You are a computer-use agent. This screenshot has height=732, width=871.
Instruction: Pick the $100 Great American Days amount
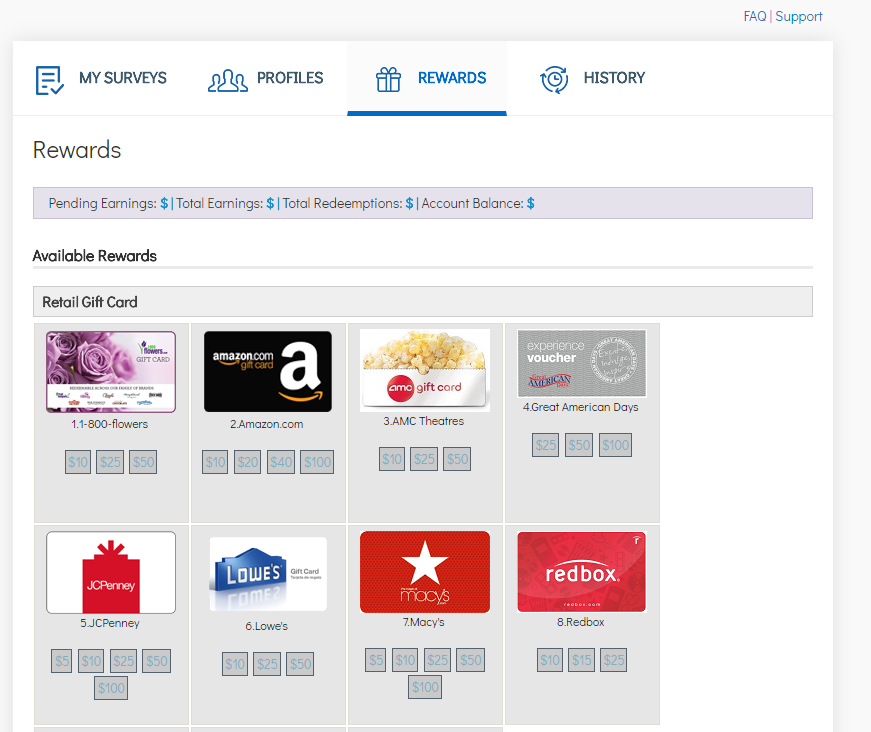pos(616,445)
